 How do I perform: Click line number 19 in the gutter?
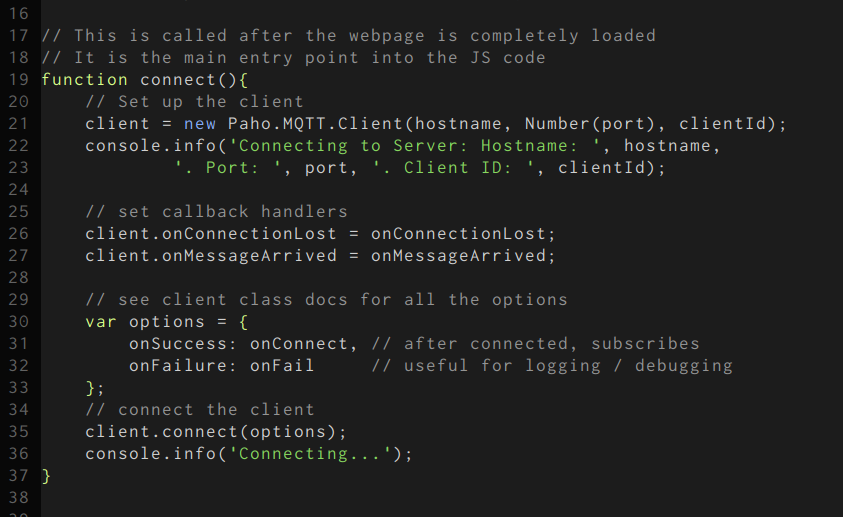click(x=18, y=79)
